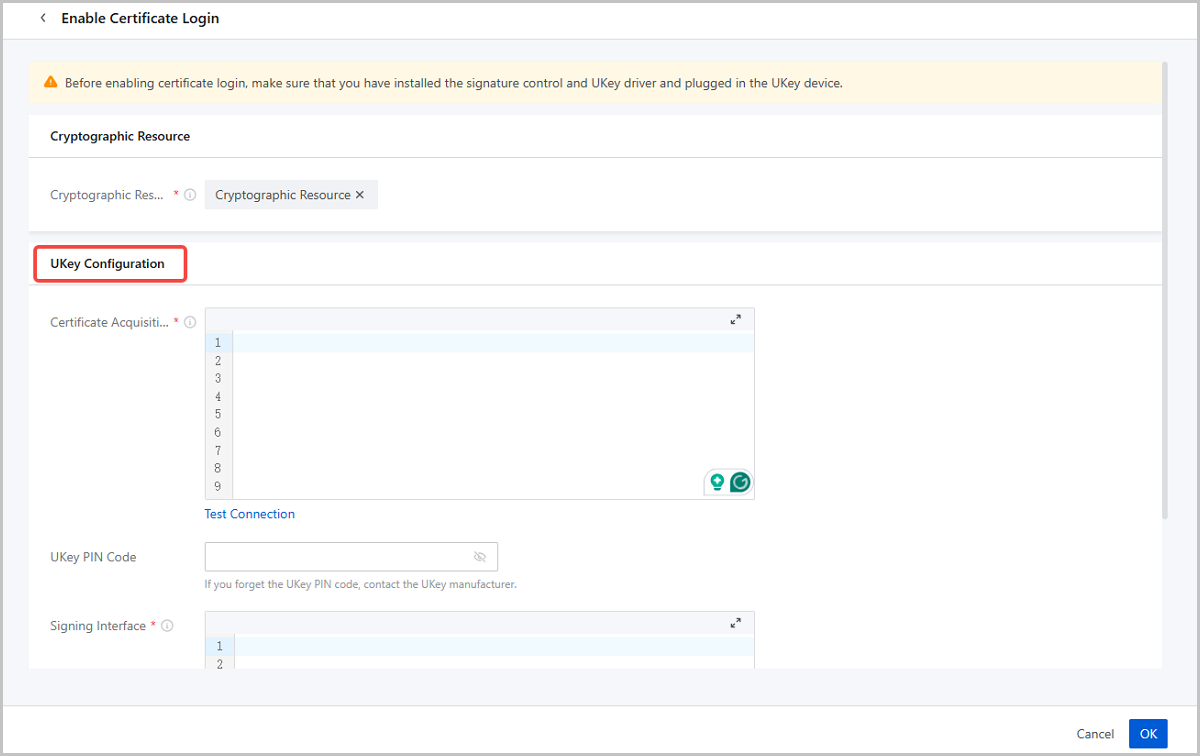Click info icon beside Signing Interface label
The width and height of the screenshot is (1200, 756).
(x=167, y=626)
